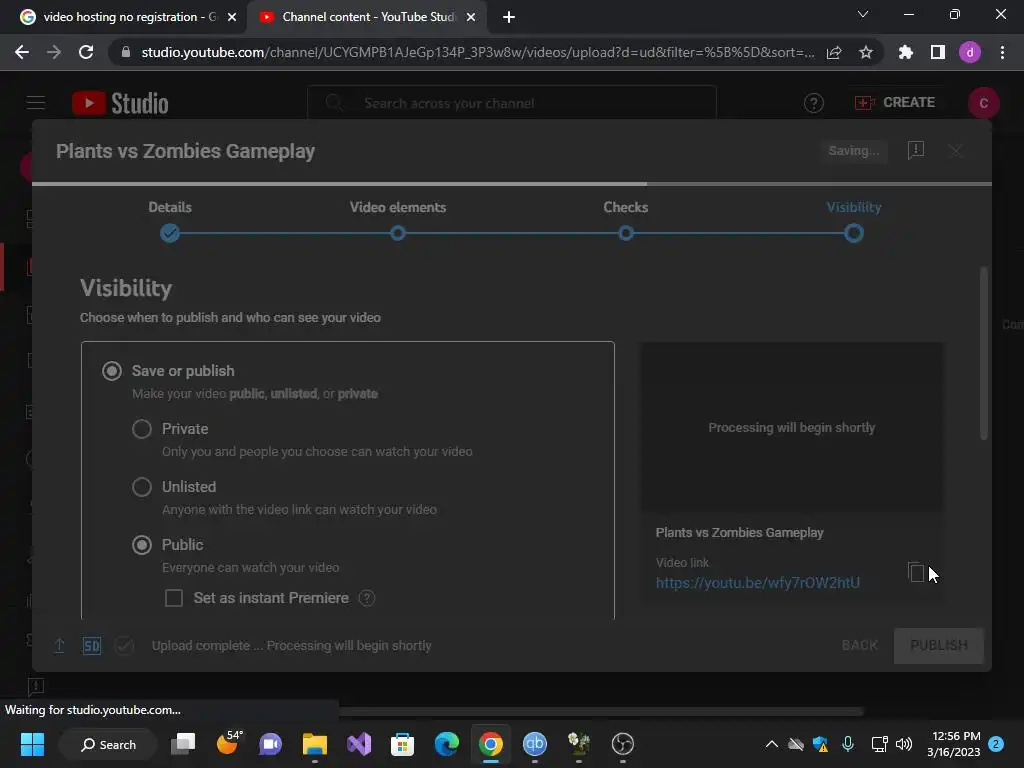Viewport: 1024px width, 768px height.
Task: Reload the current page
Action: coord(86,52)
